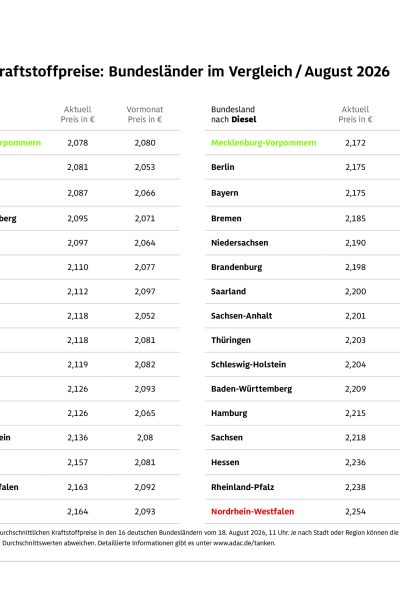This screenshot has height=600, width=400.
Task: Click the Bundesland nach Diesel column header
Action: tap(233, 114)
